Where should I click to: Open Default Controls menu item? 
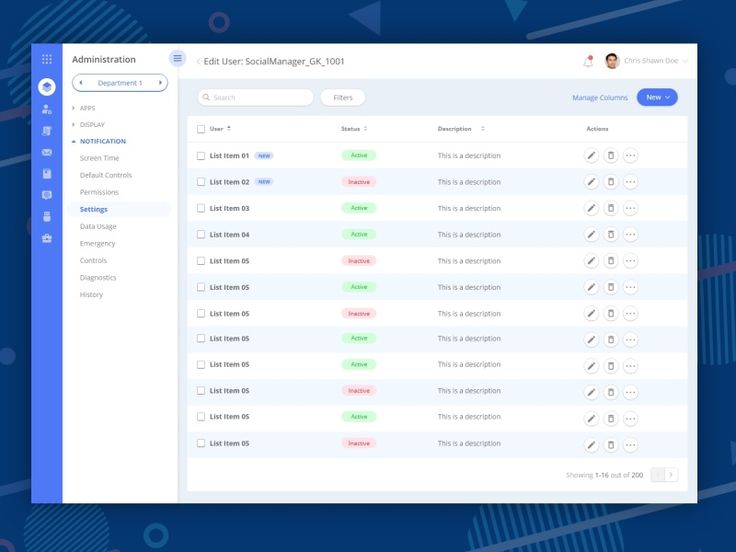point(106,175)
